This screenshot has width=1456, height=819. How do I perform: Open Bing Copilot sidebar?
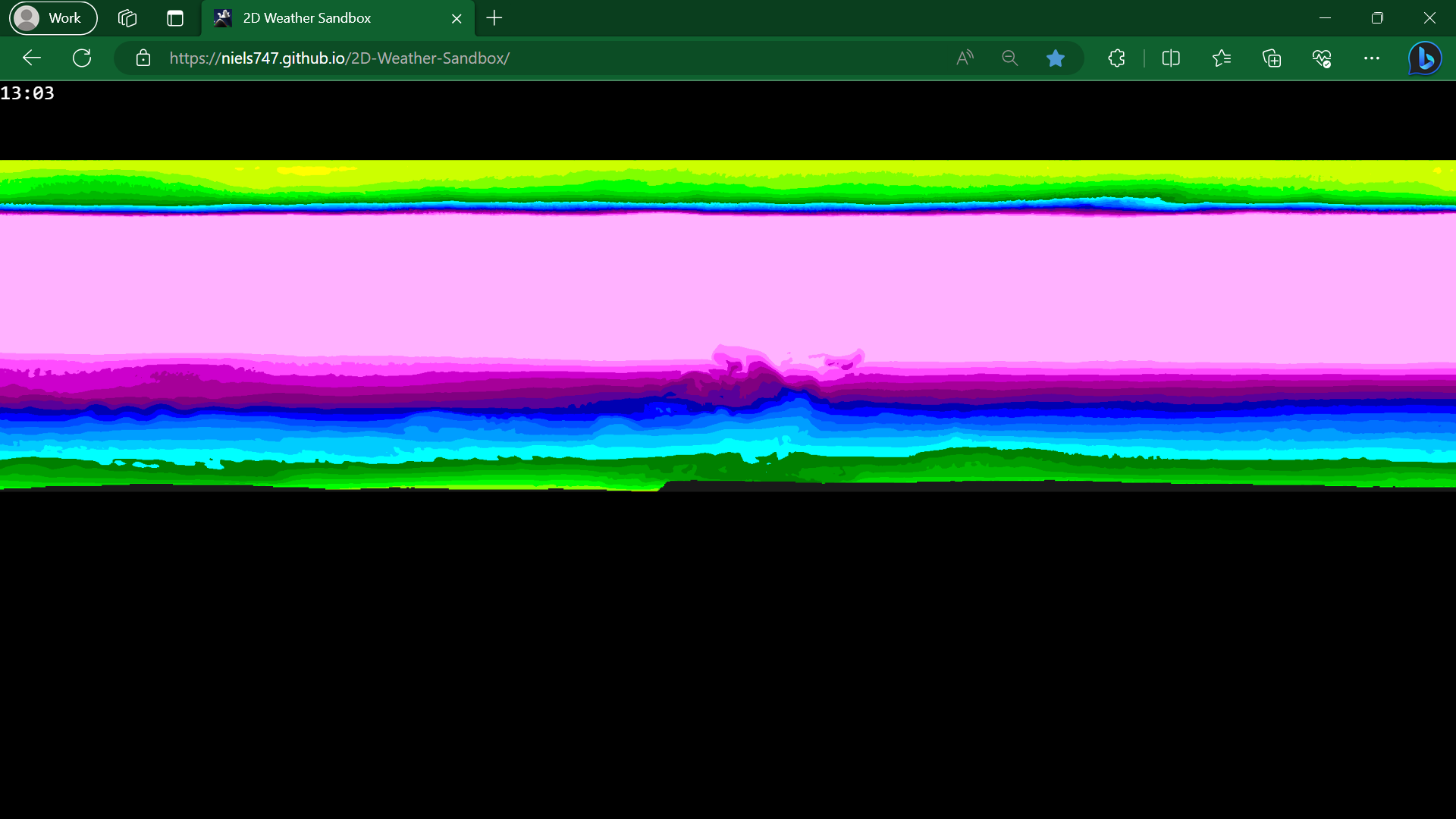[1425, 58]
